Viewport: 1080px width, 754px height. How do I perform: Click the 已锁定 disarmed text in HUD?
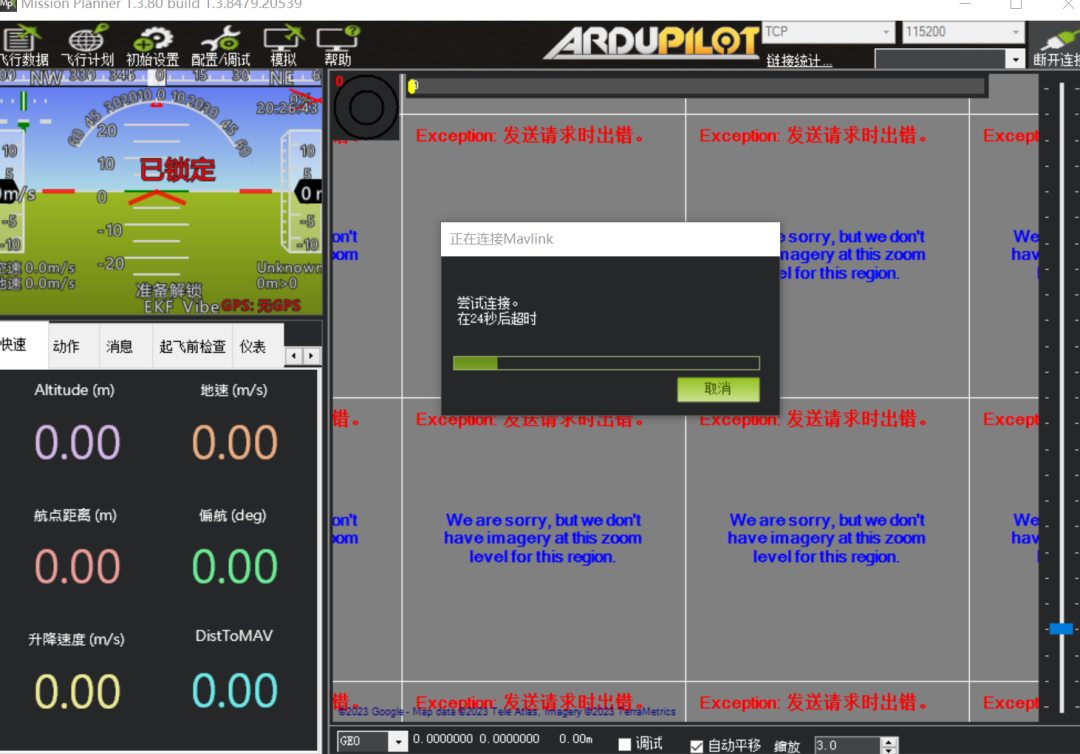[x=178, y=169]
